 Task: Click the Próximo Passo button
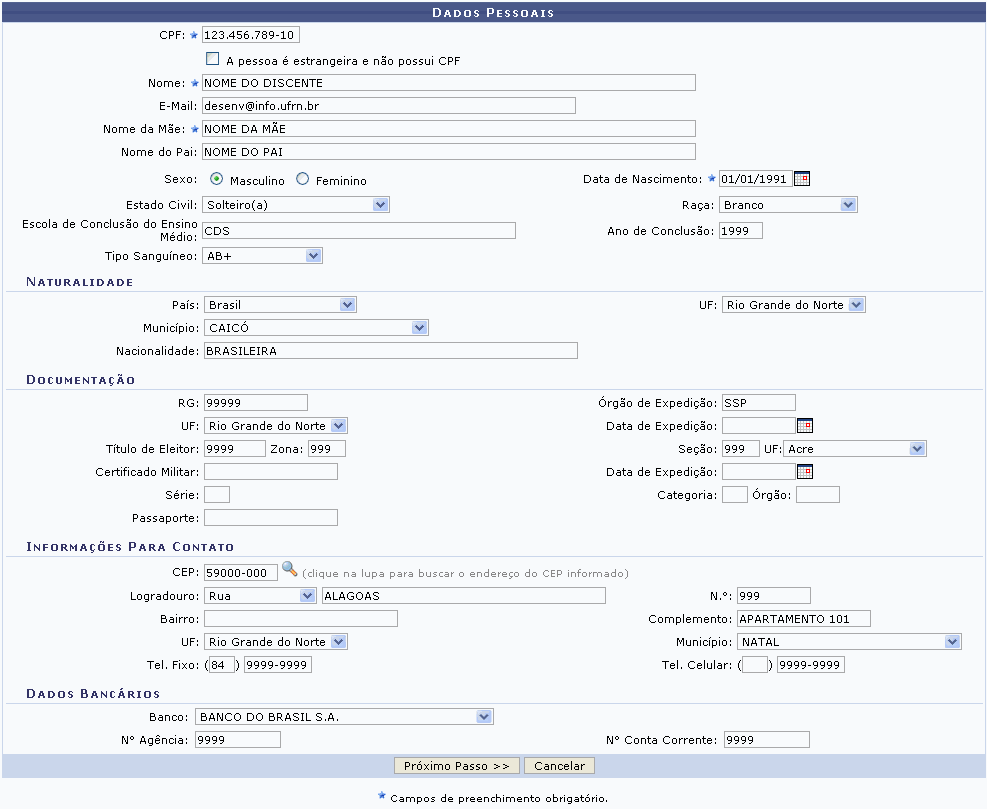coord(457,766)
